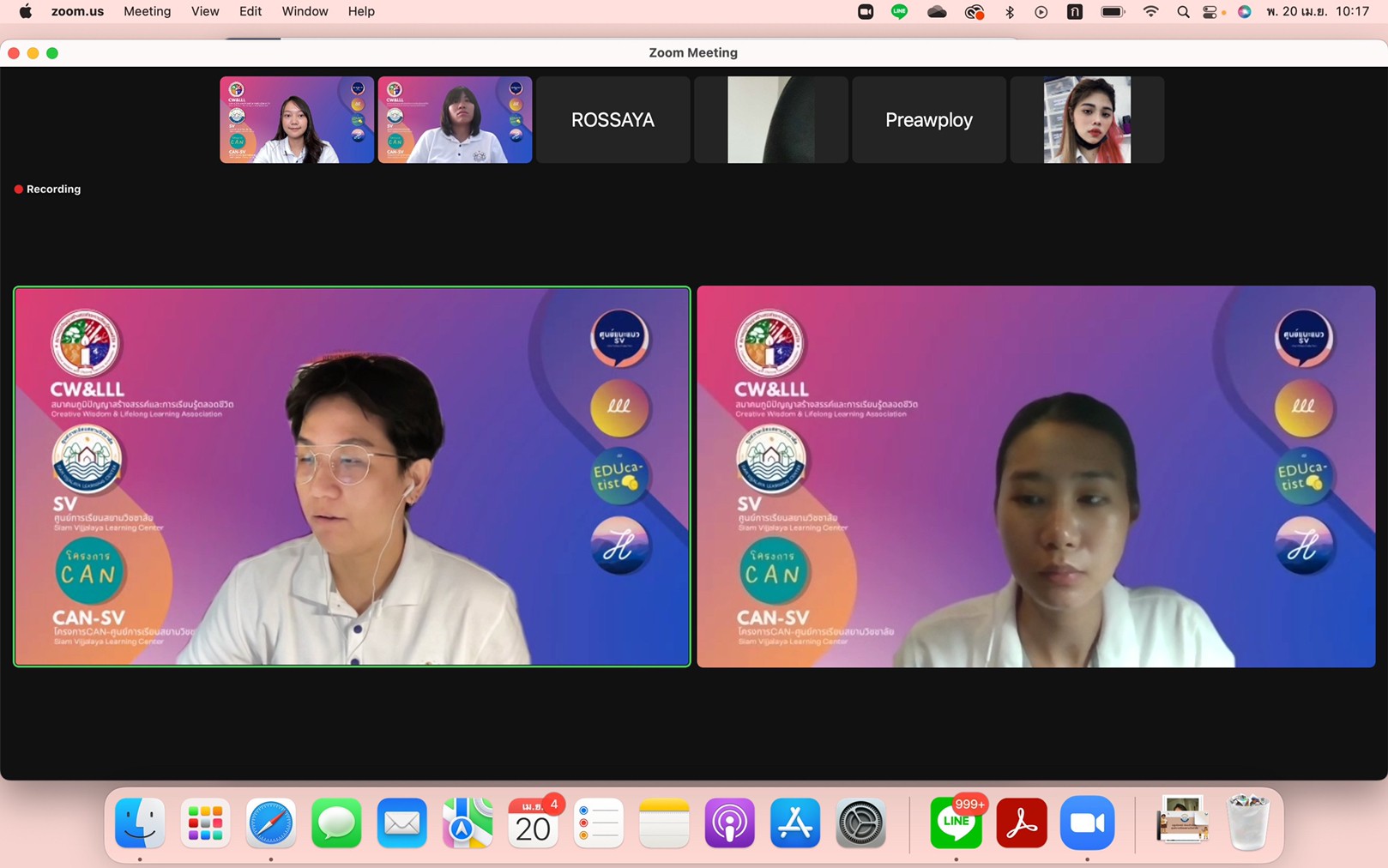Launch Safari browser in dock
This screenshot has height=868, width=1388.
[271, 823]
